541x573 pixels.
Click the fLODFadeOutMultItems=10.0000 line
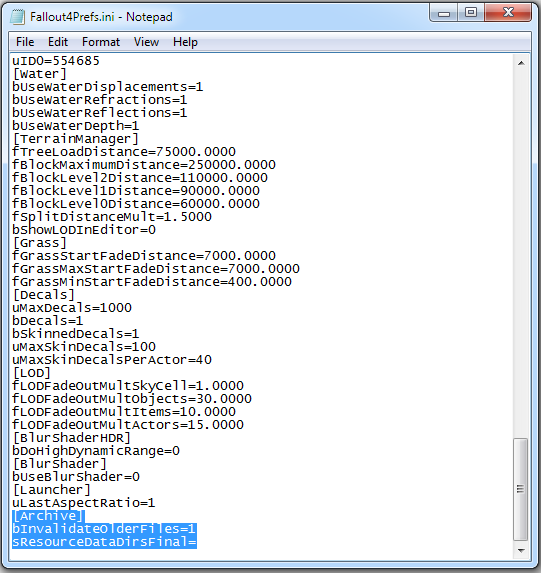coord(124,412)
